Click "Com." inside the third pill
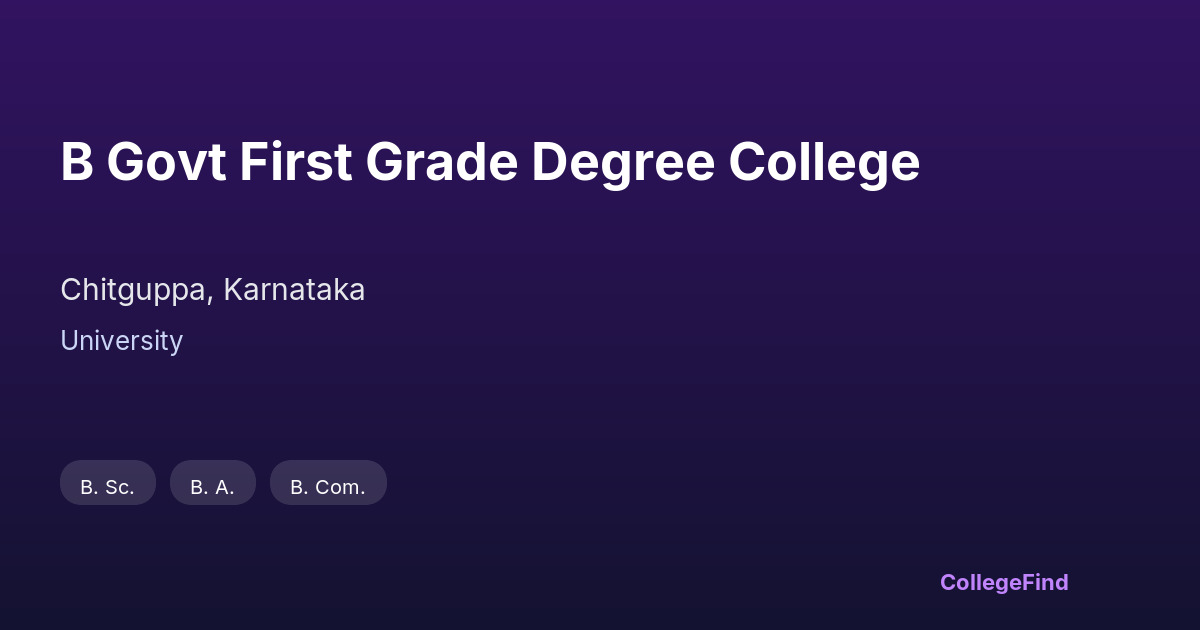The height and width of the screenshot is (630, 1200). click(340, 487)
